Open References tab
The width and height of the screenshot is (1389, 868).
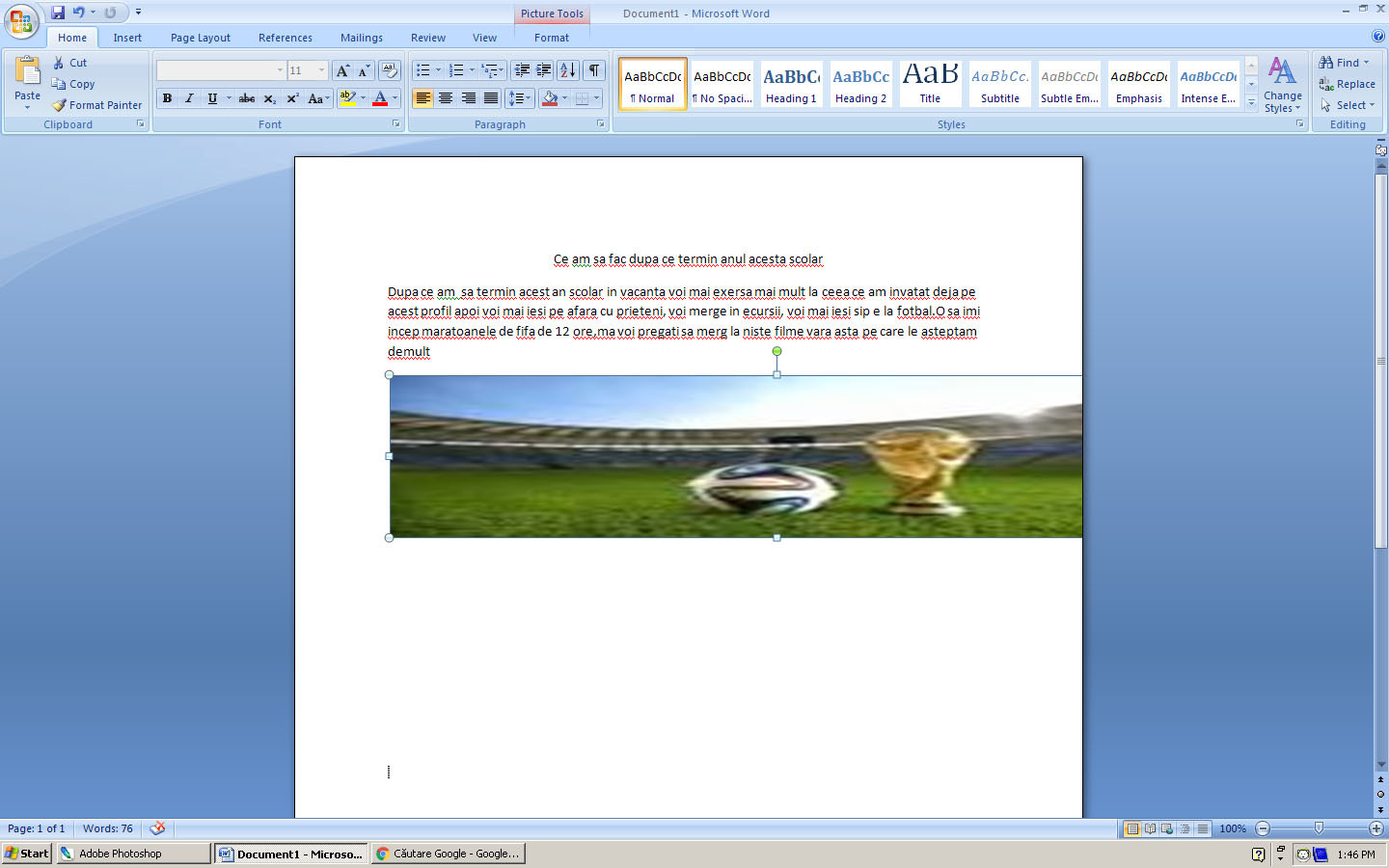[286, 38]
